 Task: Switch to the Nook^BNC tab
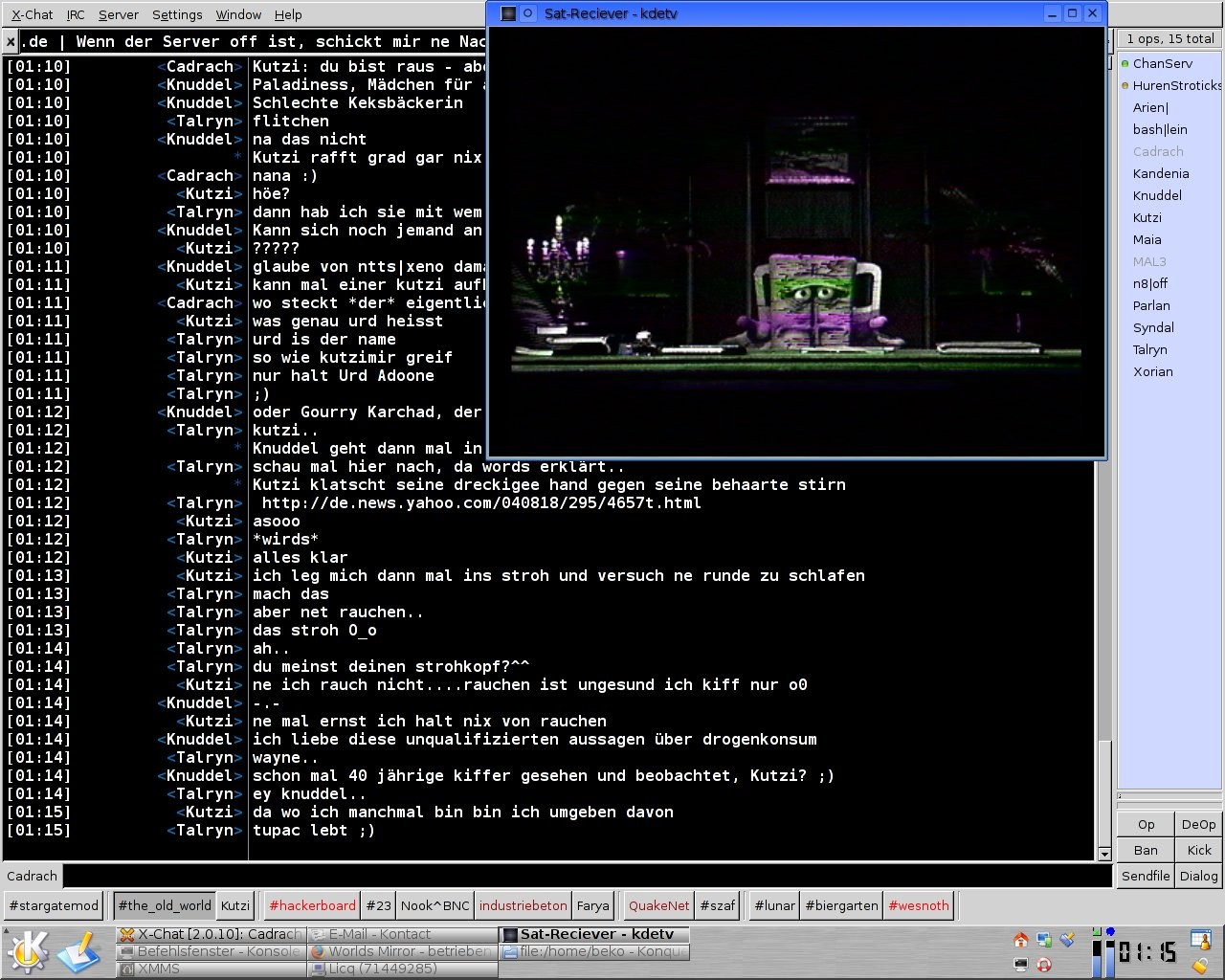pos(435,905)
